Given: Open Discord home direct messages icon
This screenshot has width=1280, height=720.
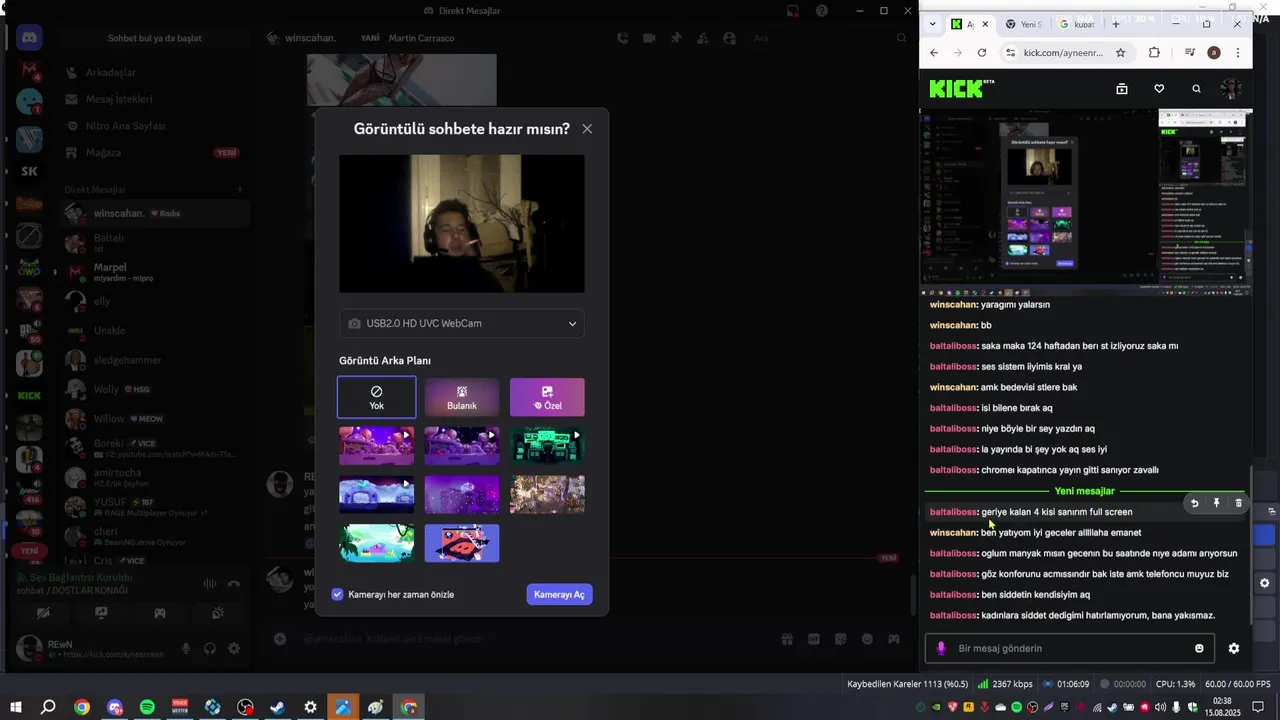Looking at the screenshot, I should pyautogui.click(x=30, y=38).
